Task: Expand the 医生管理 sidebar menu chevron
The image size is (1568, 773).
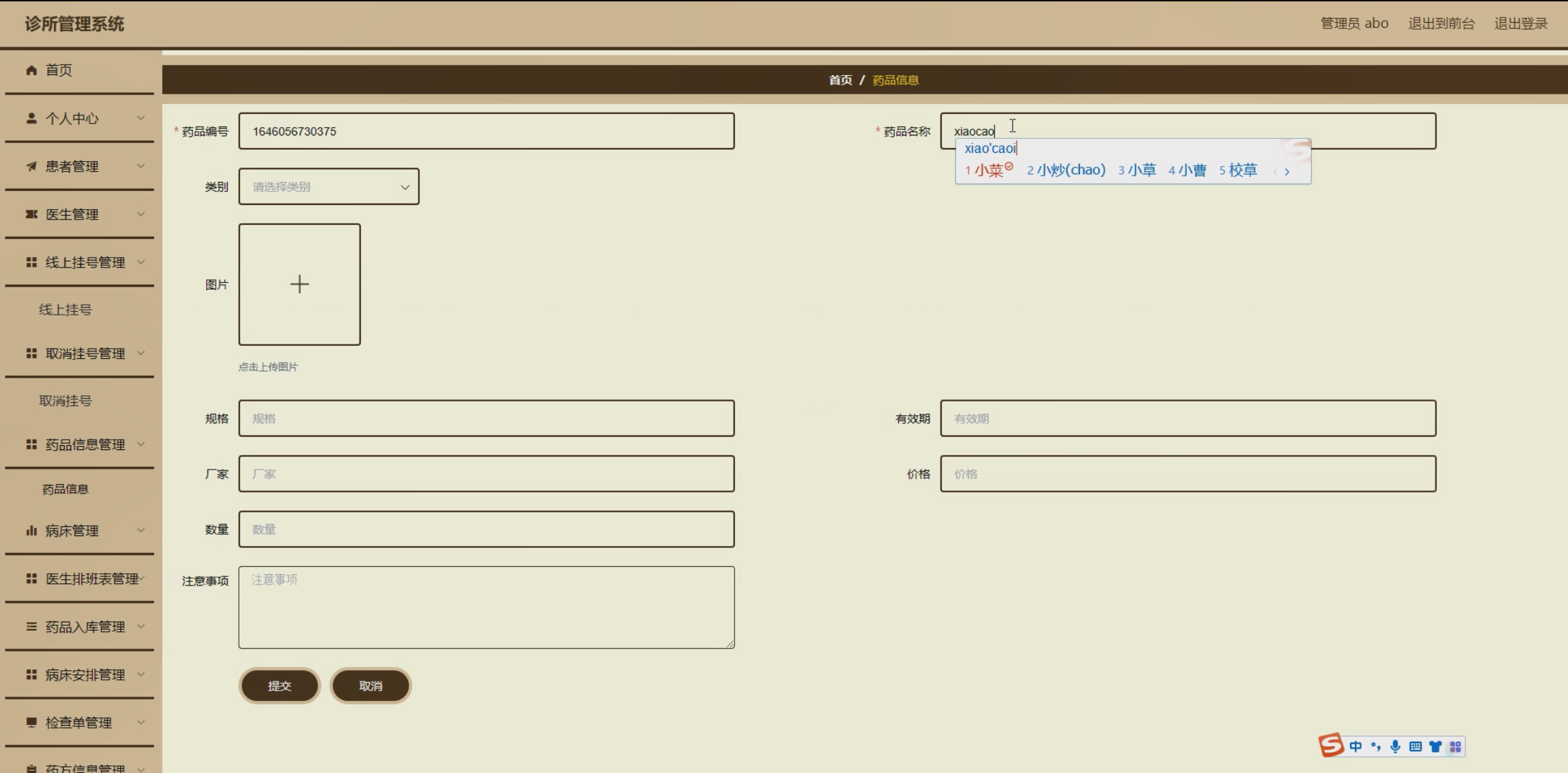Action: coord(141,214)
